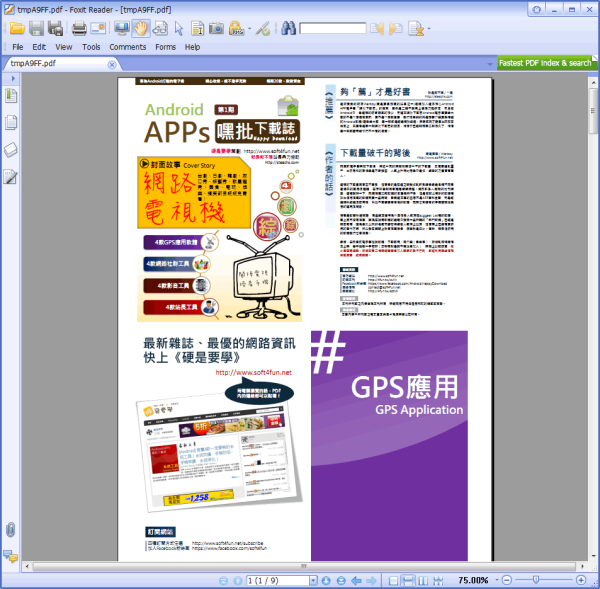Image resolution: width=600 pixels, height=589 pixels.
Task: Open the Bookmarks panel in sidebar
Action: click(x=11, y=95)
